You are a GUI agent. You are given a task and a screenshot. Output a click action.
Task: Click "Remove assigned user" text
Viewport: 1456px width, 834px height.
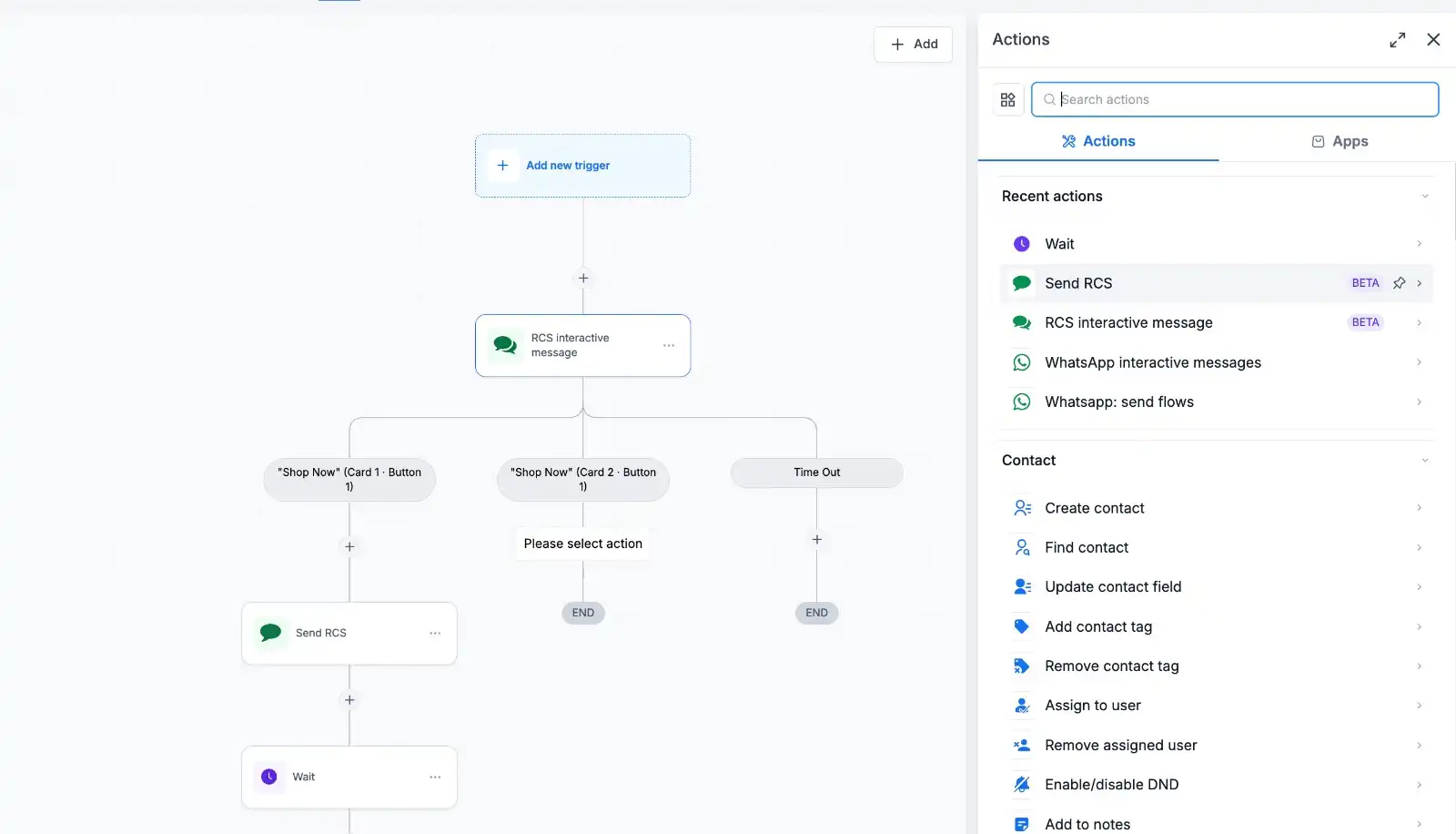[x=1121, y=745]
